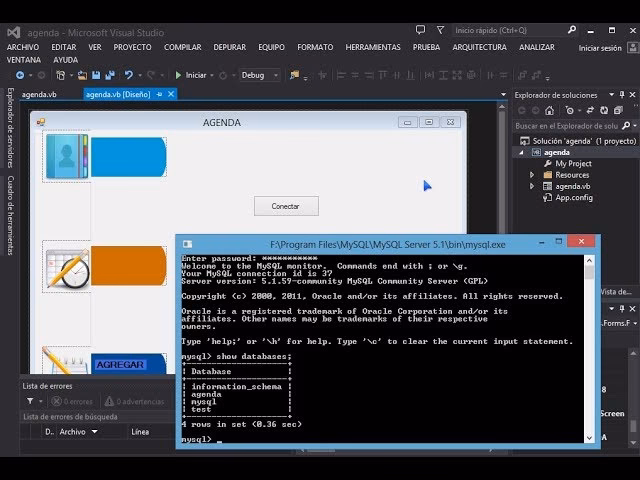The image size is (640, 480).
Task: Click the orange rounded button on the form
Action: pos(129,266)
